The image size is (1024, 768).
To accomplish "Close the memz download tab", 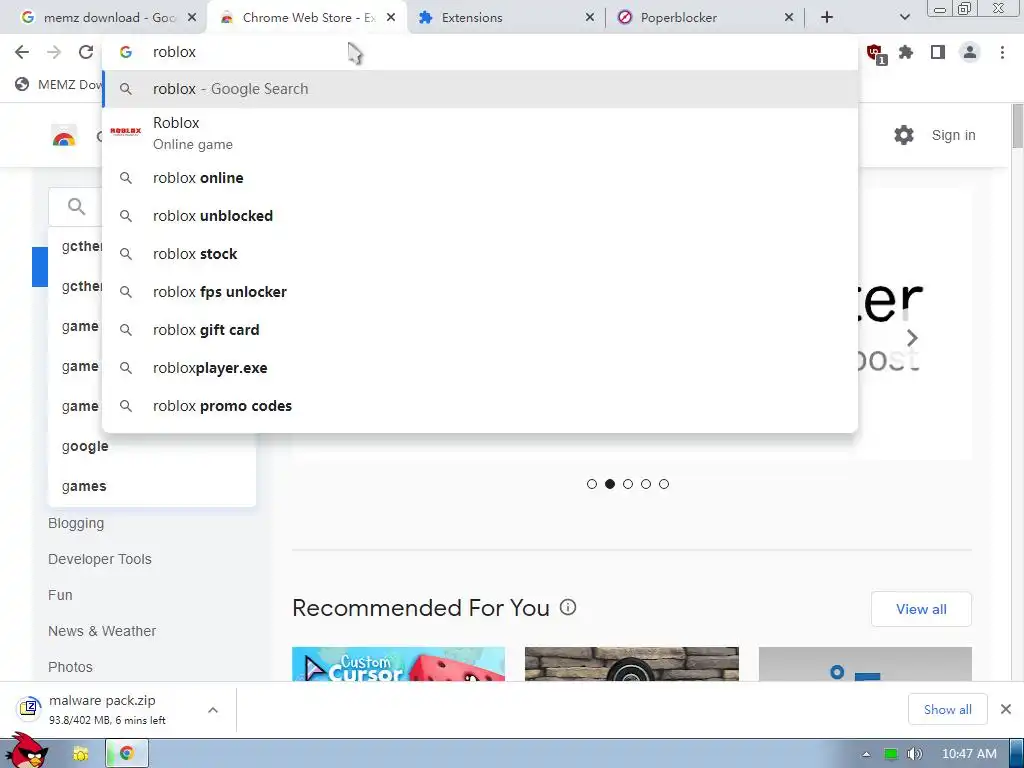I will 192,18.
